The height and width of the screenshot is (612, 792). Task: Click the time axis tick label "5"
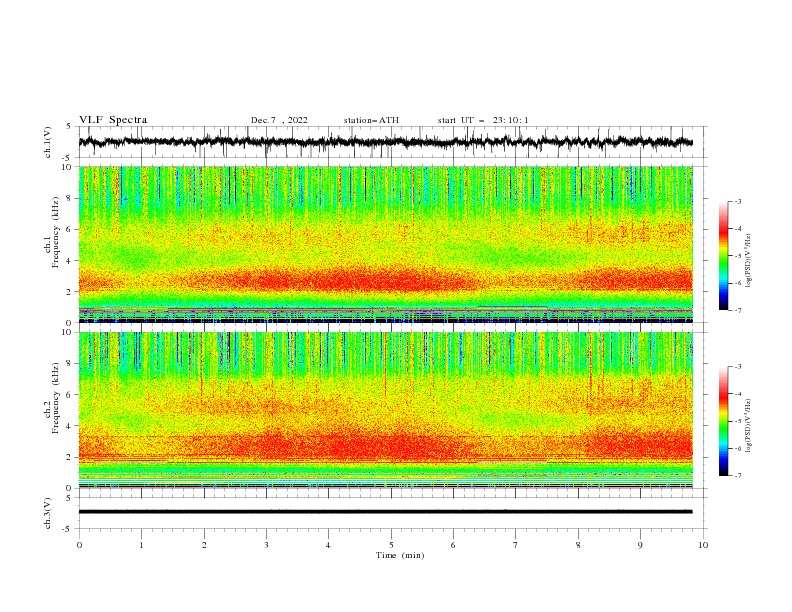[x=391, y=545]
